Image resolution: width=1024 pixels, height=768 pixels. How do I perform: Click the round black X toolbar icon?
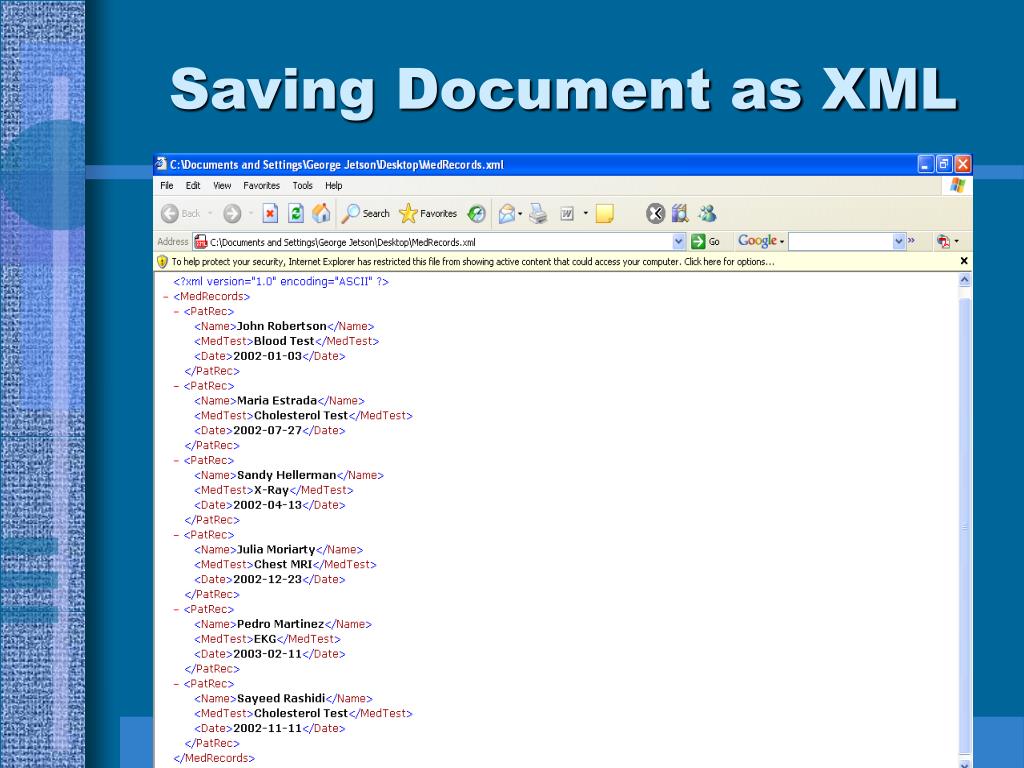(655, 214)
